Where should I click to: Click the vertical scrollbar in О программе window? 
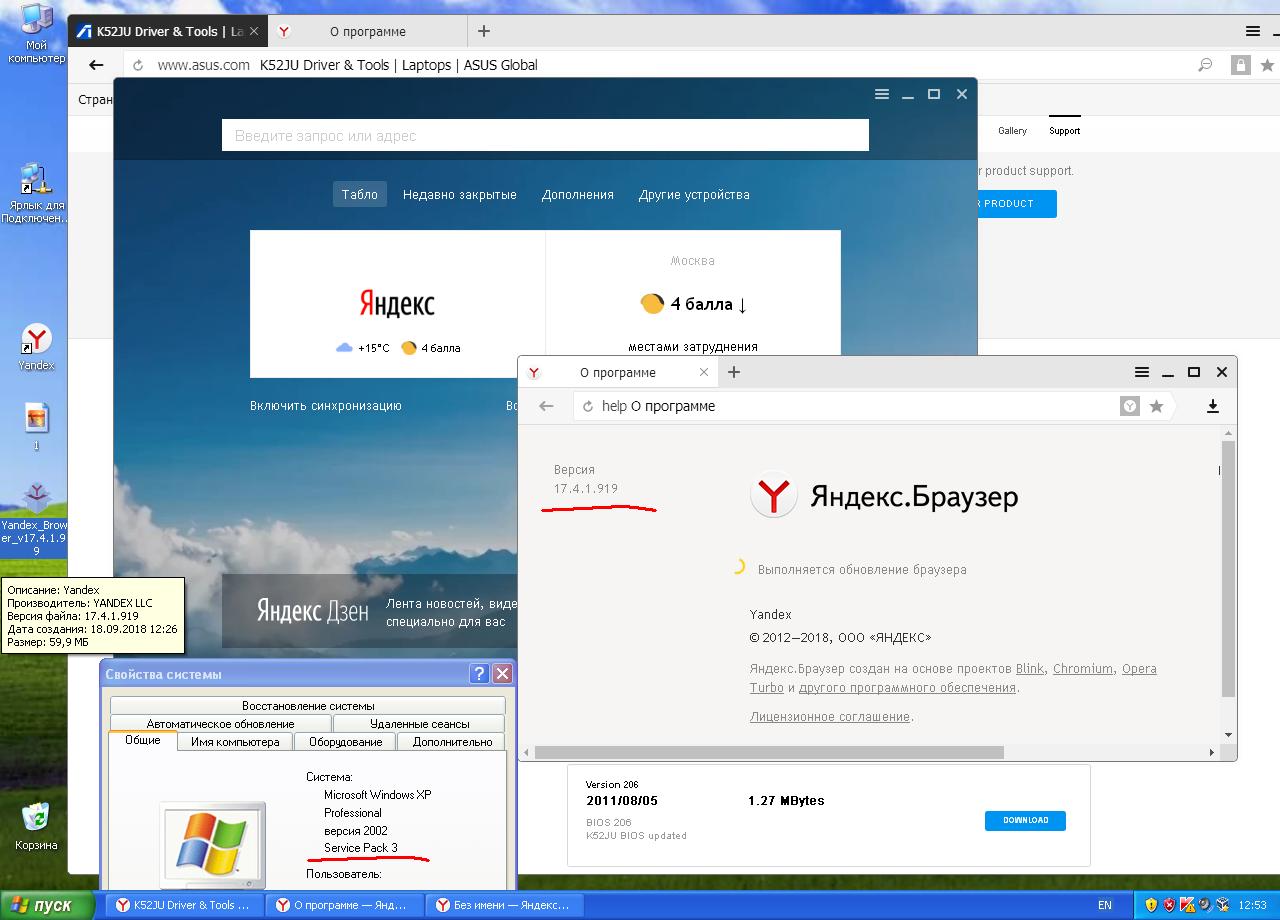(1229, 567)
